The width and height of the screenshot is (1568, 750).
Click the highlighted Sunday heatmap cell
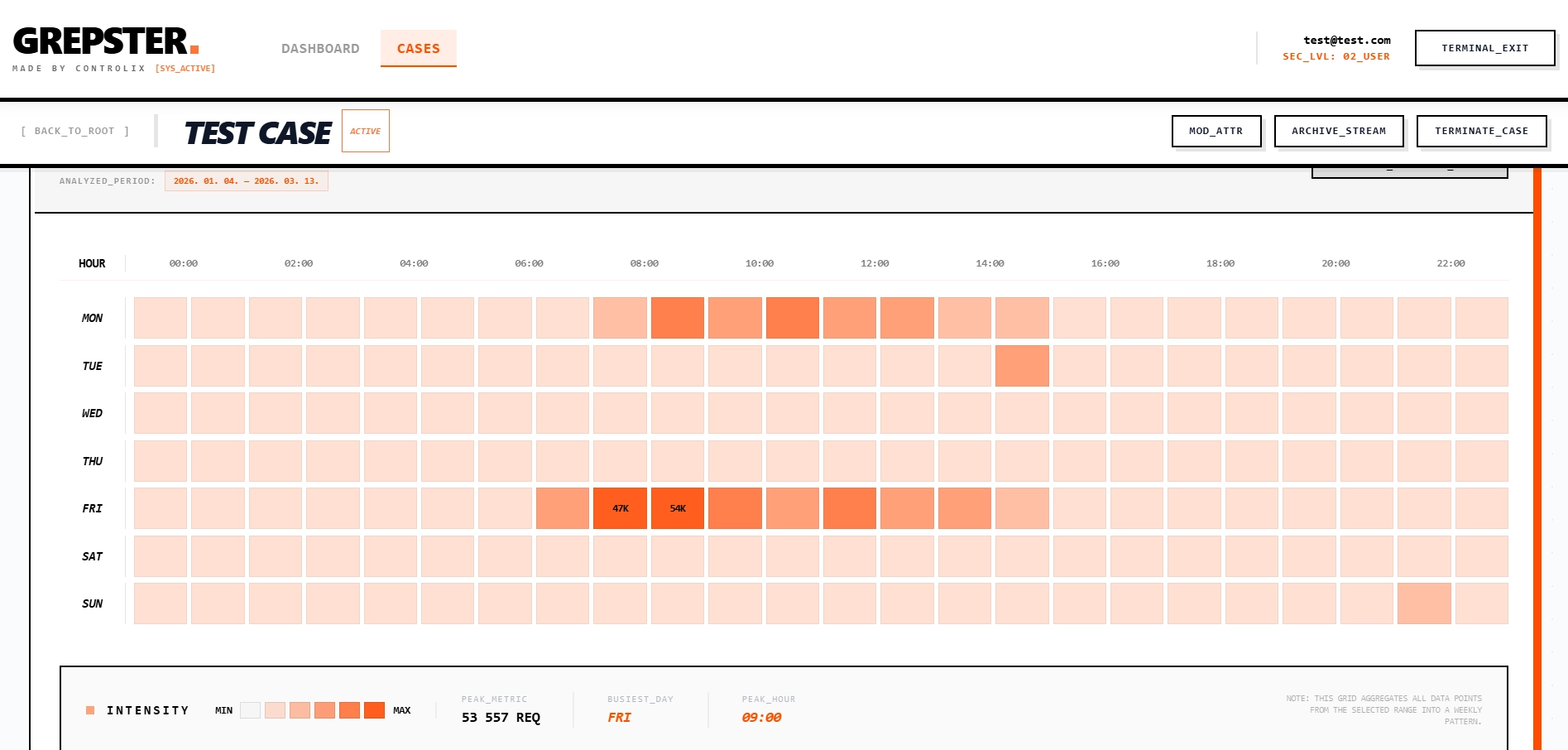(1423, 603)
